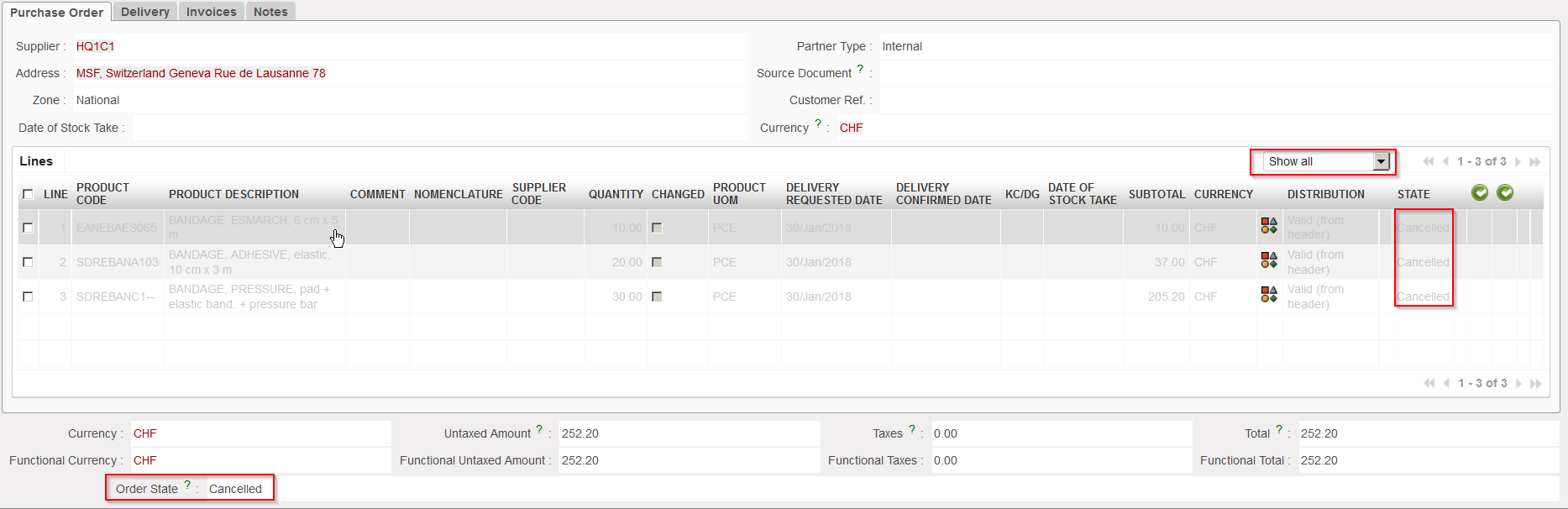
Task: Open distribution icon for line 2 SDREBANA103
Action: tap(1269, 260)
